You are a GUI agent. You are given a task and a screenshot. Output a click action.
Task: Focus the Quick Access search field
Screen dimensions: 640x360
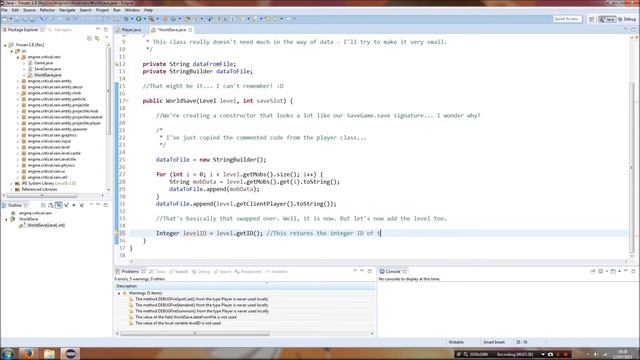click(x=567, y=19)
